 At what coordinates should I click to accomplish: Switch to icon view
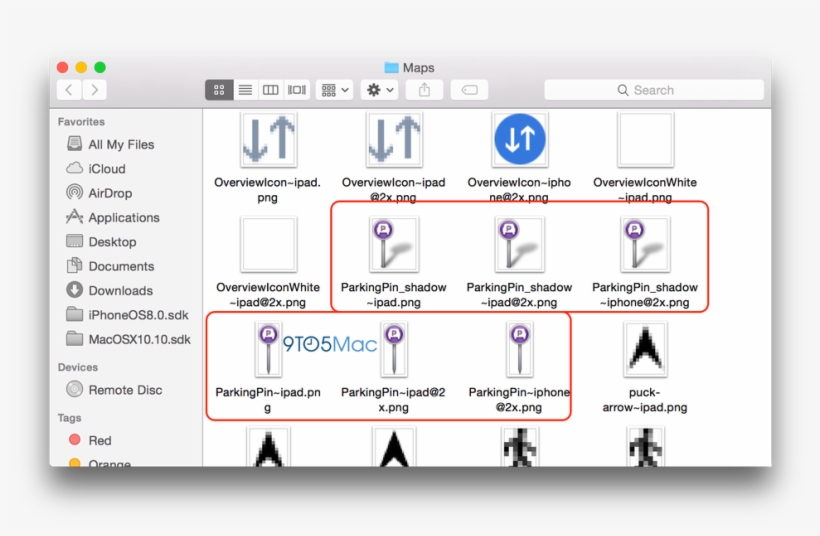(219, 90)
